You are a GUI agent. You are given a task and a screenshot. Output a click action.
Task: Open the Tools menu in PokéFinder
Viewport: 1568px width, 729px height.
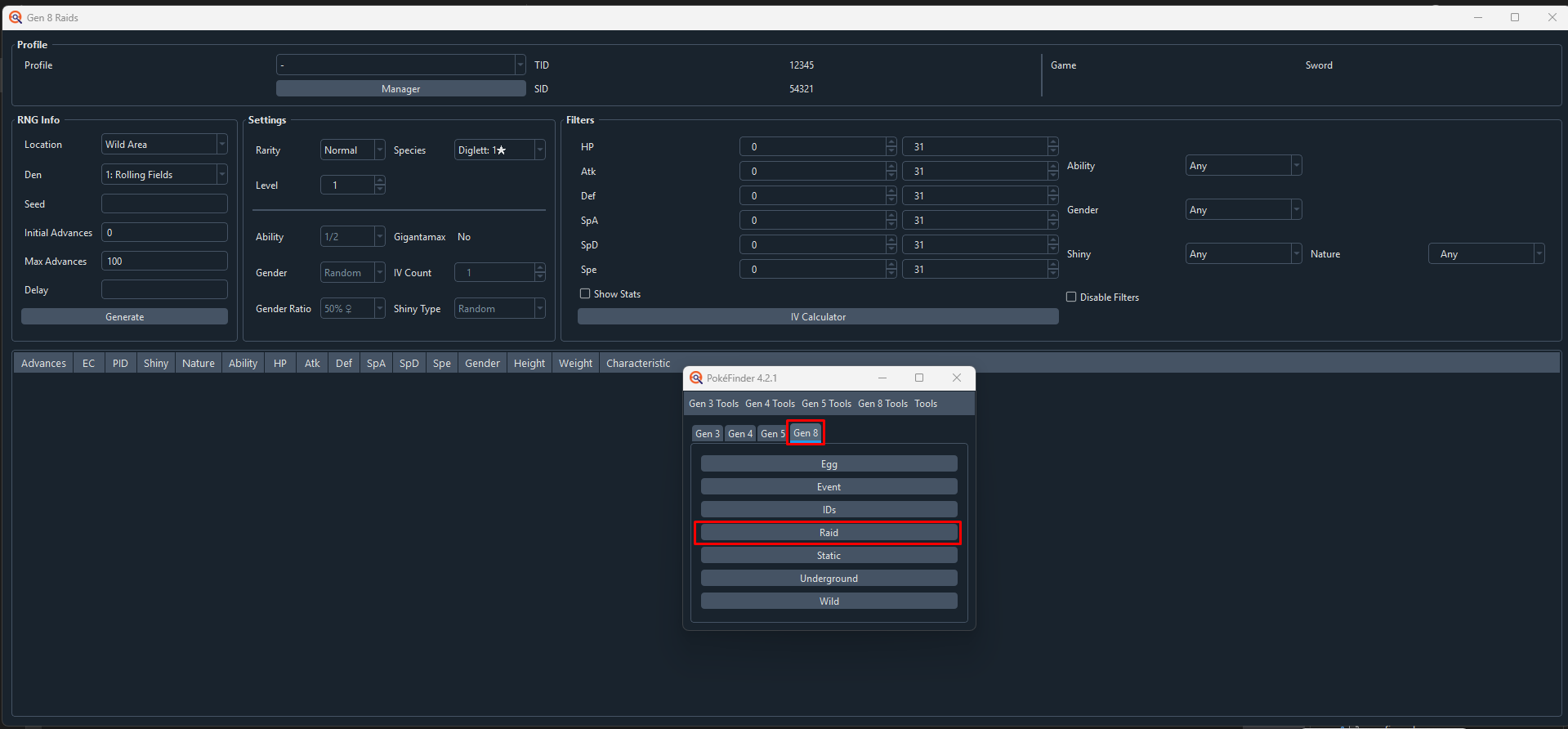[926, 404]
